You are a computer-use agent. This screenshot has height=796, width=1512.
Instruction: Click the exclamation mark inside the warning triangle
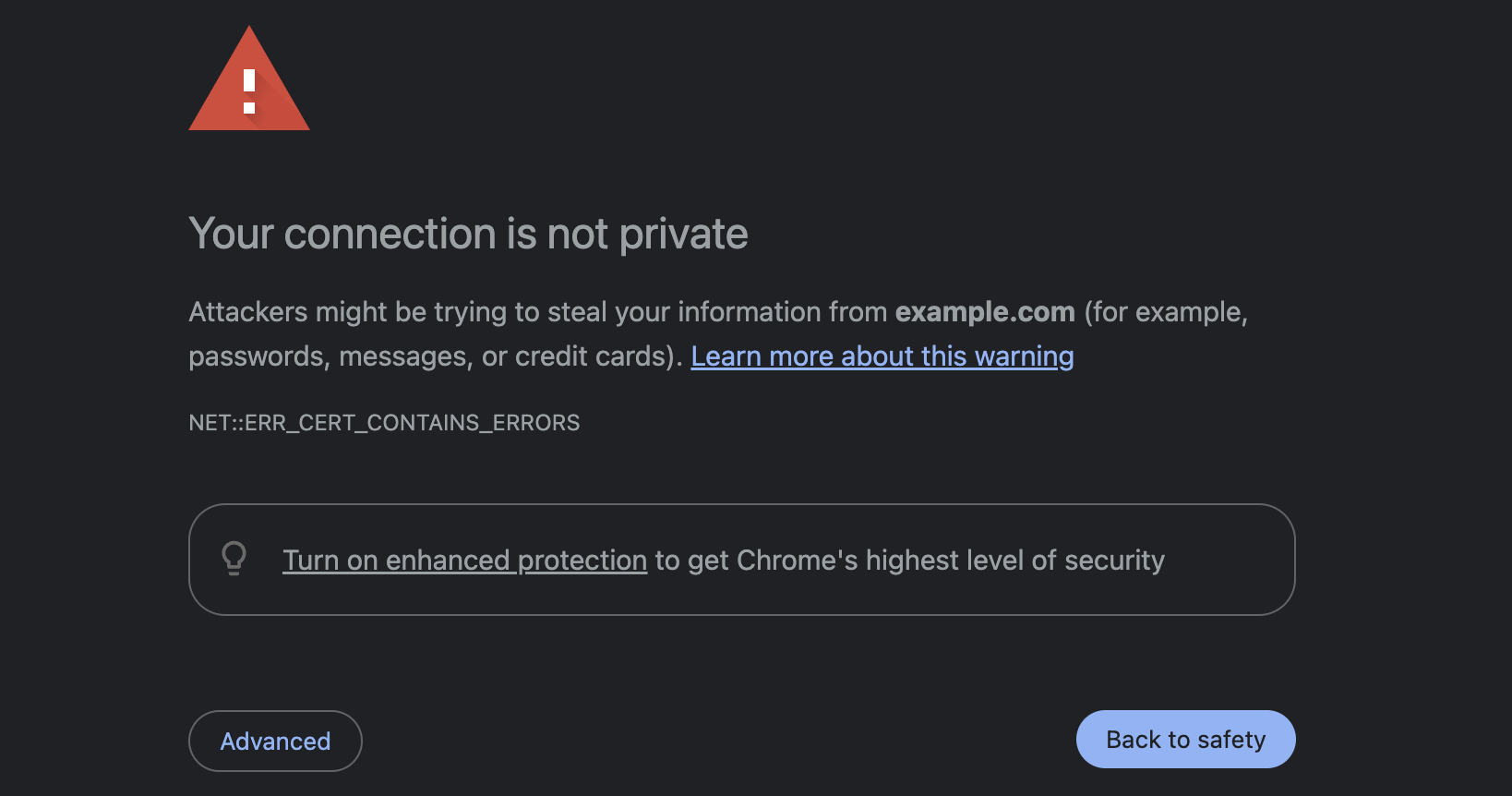coord(249,88)
